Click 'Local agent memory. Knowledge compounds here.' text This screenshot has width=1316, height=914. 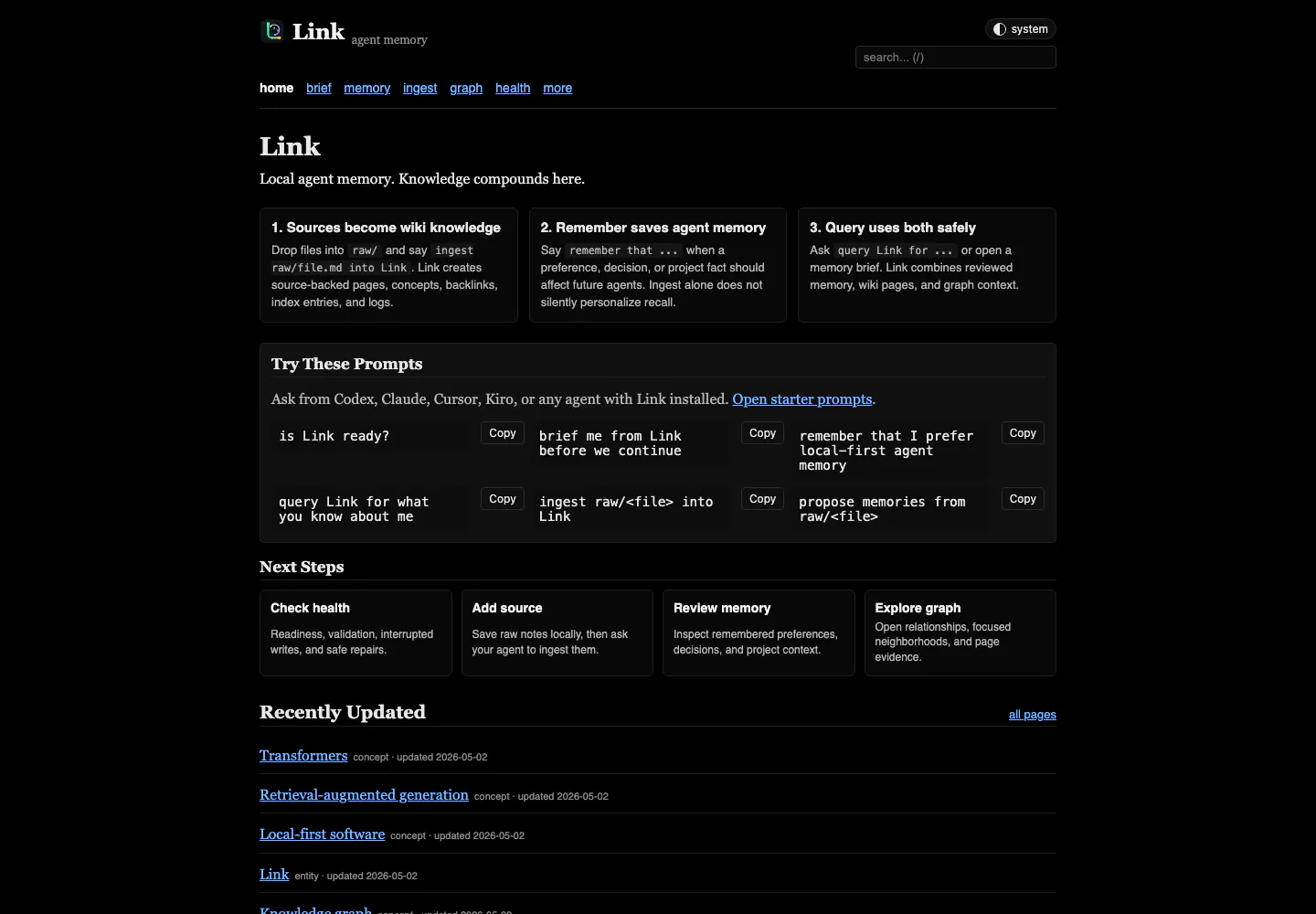tap(422, 179)
